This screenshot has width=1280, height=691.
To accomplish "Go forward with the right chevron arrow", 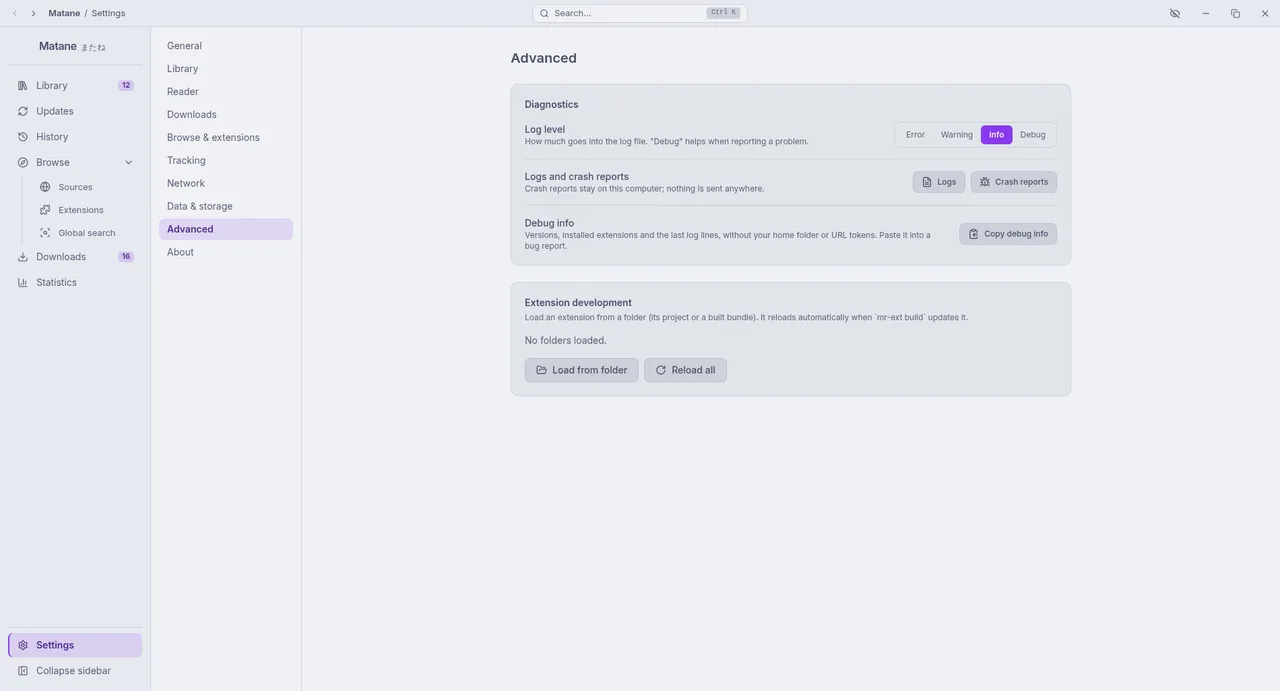I will 33,13.
